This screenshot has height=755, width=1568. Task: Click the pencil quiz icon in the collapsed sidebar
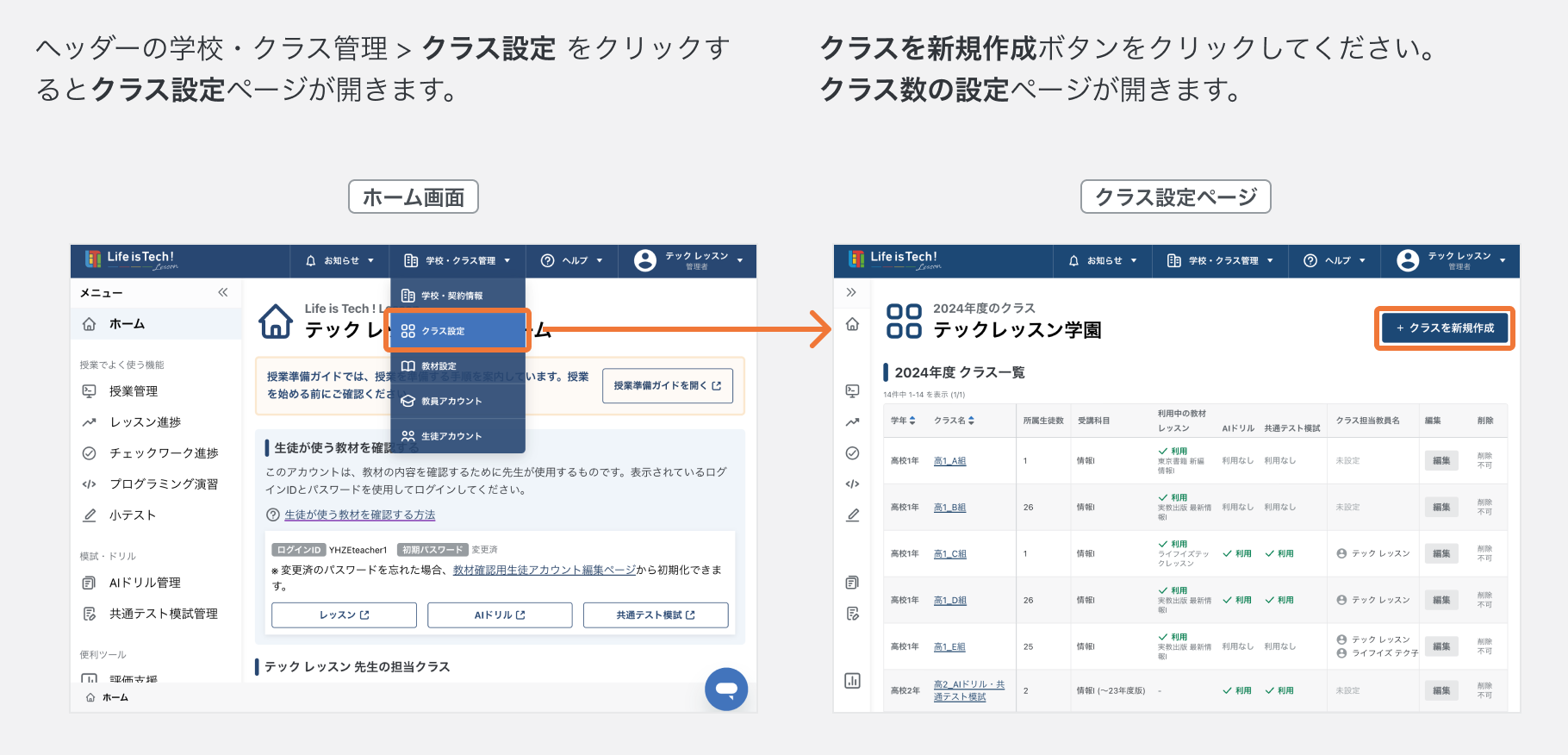click(x=852, y=515)
